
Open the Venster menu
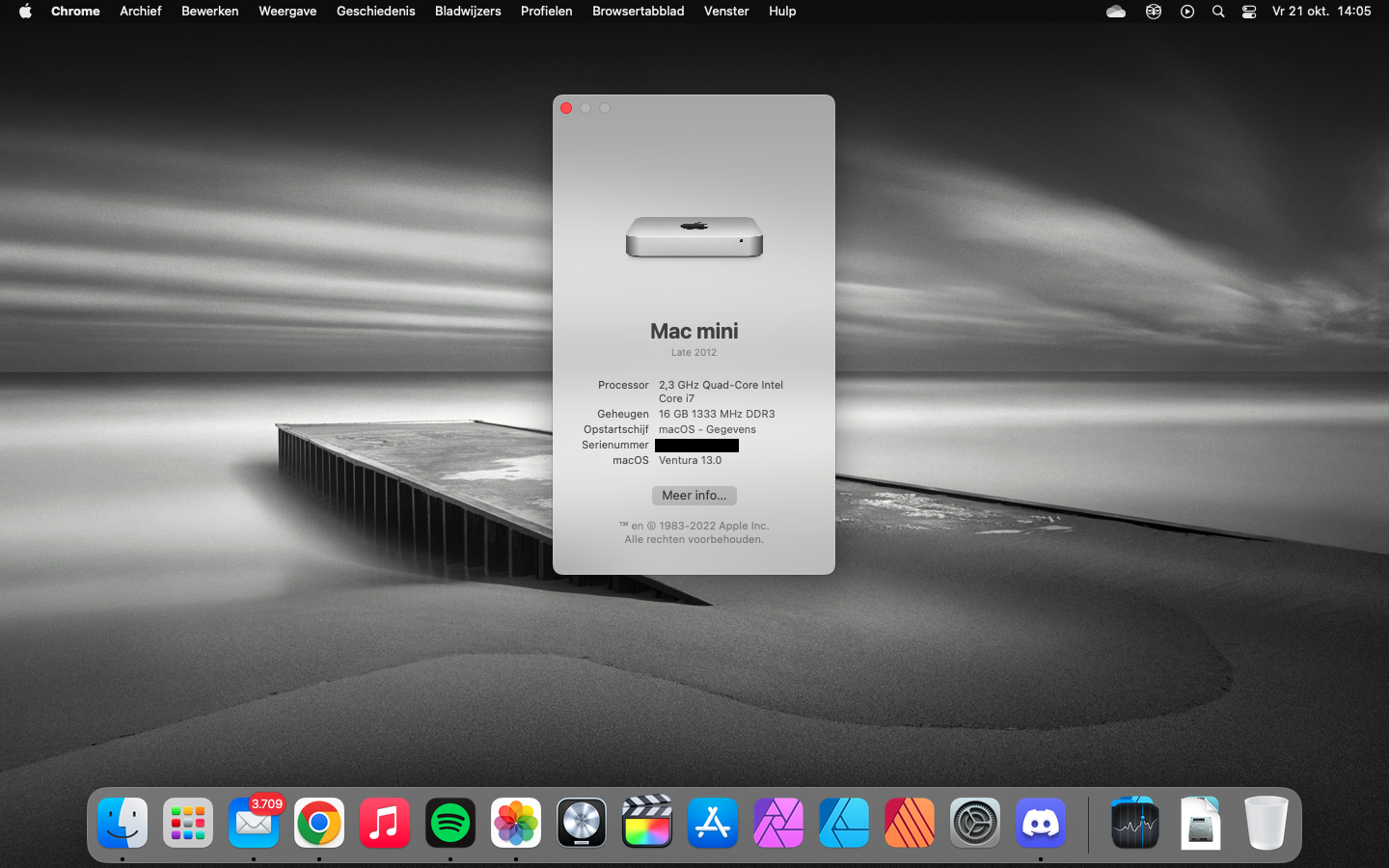click(x=726, y=12)
